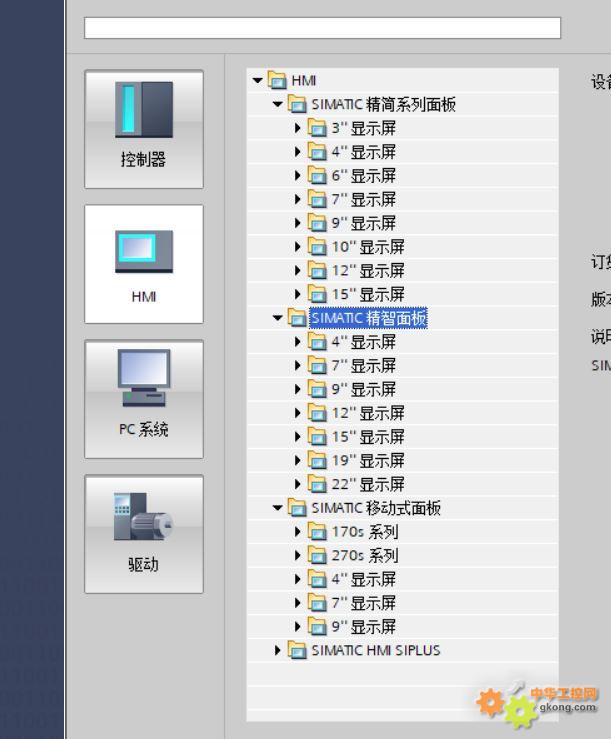
Task: Click folder icon of 9" 显示屏 in 移动式面板
Action: point(317,626)
